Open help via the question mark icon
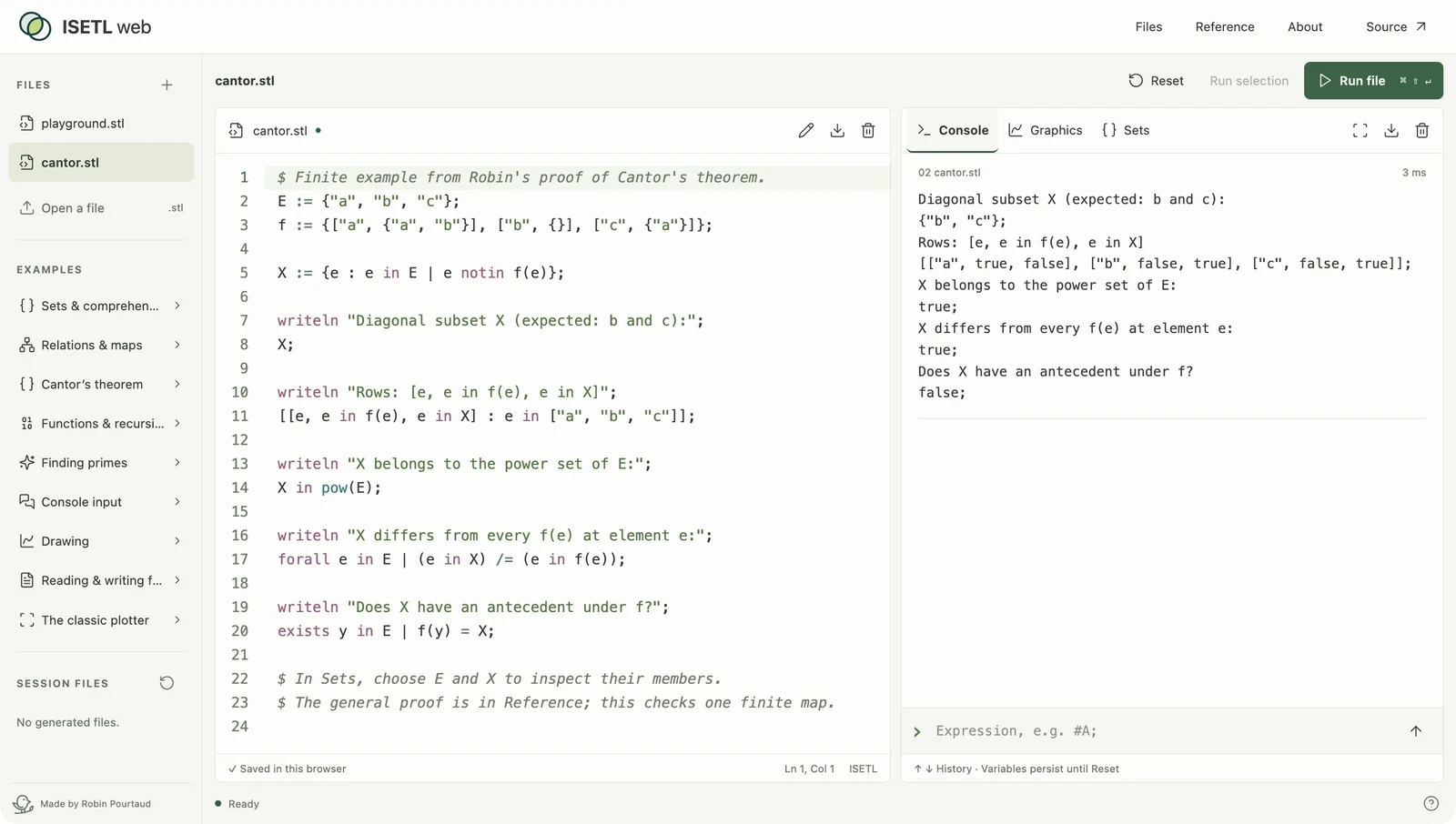Viewport: 1456px width, 824px height. point(1431,803)
